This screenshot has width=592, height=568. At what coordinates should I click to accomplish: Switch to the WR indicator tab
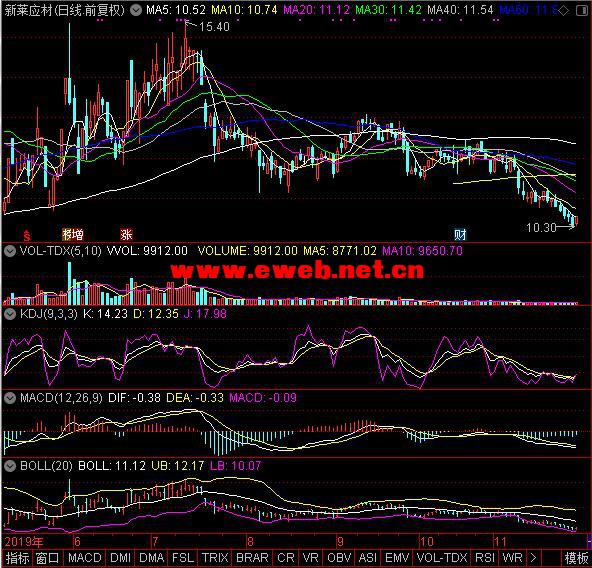512,558
